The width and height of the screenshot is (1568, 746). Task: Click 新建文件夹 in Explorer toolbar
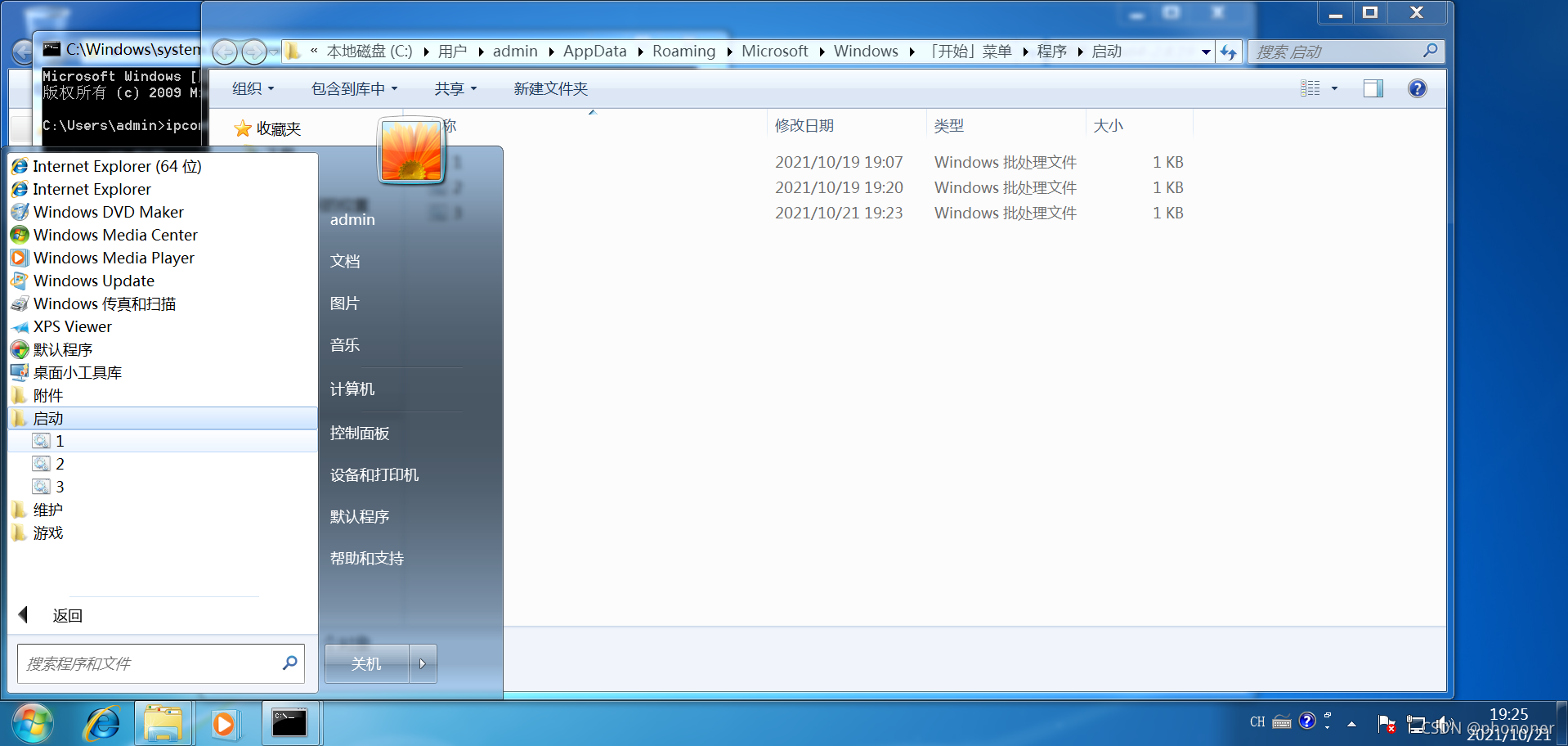551,88
